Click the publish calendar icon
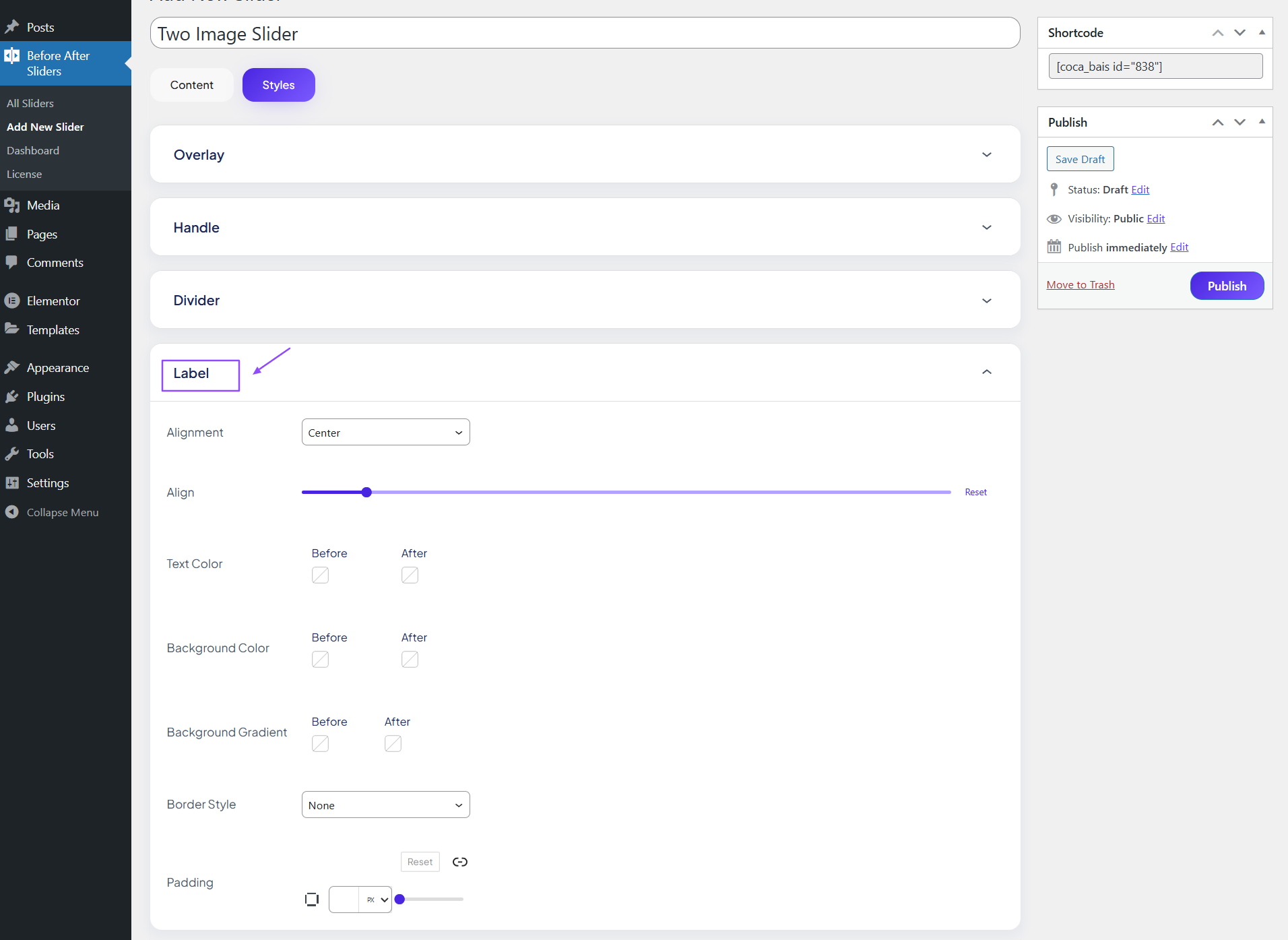1288x940 pixels. tap(1054, 247)
